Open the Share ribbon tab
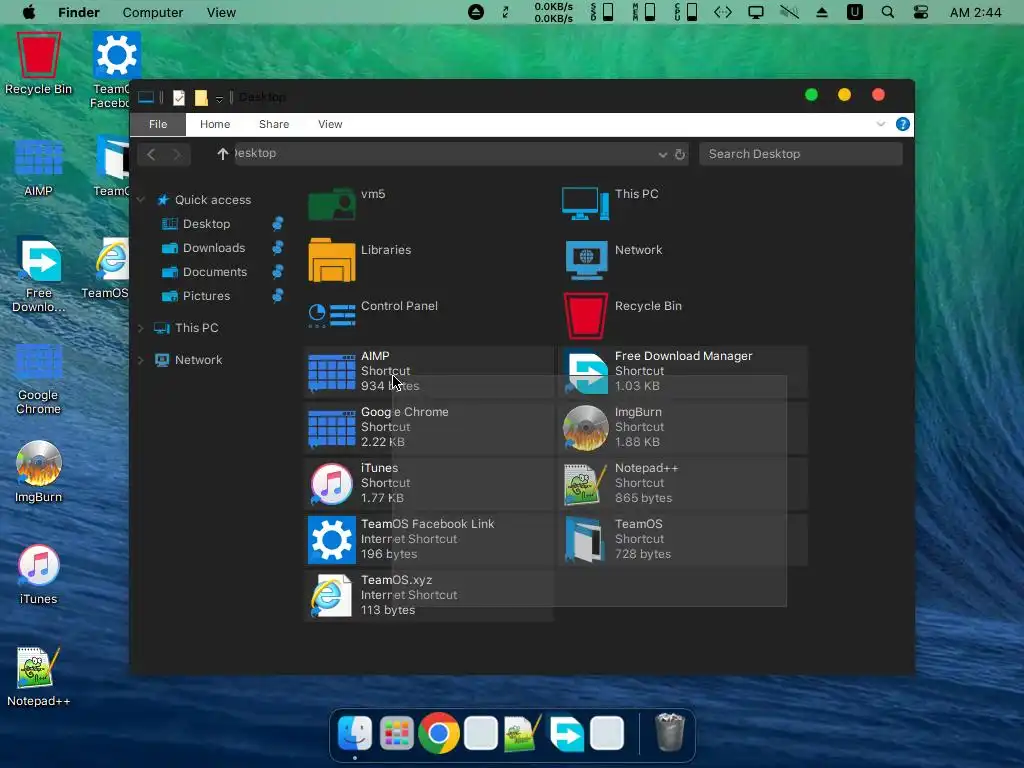The height and width of the screenshot is (768, 1024). [x=274, y=124]
